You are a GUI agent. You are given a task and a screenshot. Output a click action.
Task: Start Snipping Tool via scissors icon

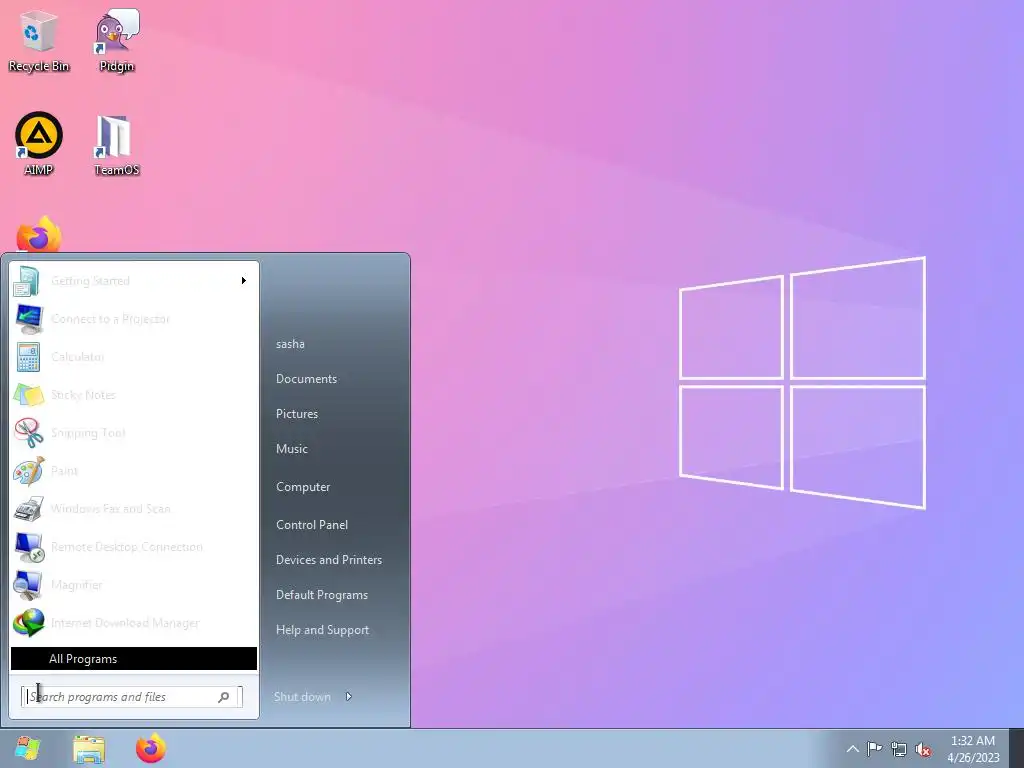tap(28, 432)
